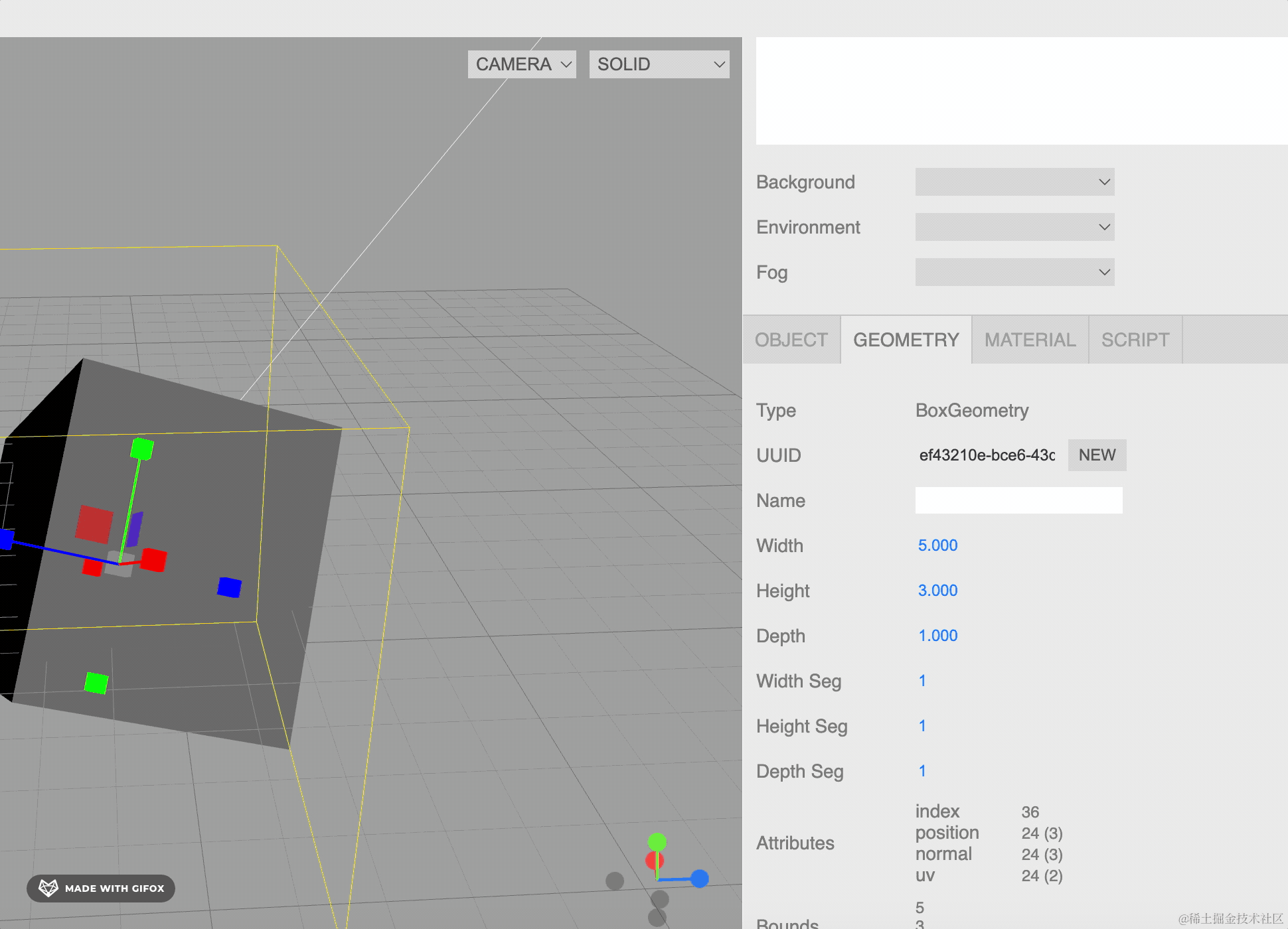Click the green Y ball on view helper
The height and width of the screenshot is (929, 1288).
coord(657,843)
